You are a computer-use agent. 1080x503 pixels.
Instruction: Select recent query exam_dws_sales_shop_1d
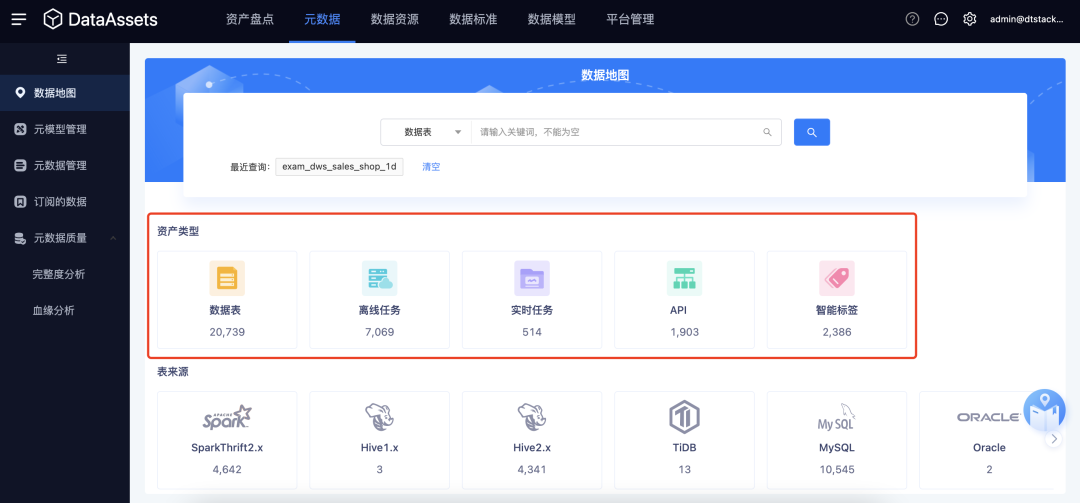(x=339, y=167)
